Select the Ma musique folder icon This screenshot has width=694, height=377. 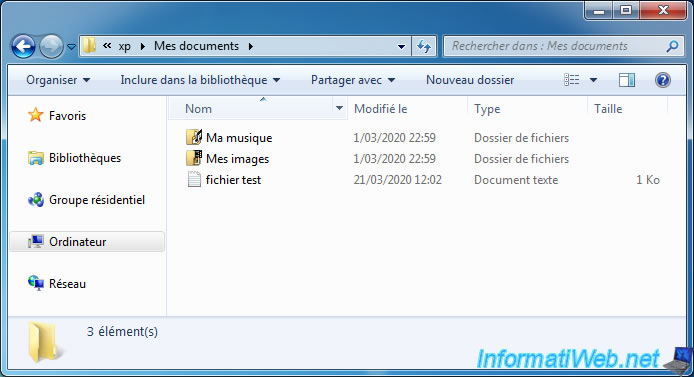(194, 137)
